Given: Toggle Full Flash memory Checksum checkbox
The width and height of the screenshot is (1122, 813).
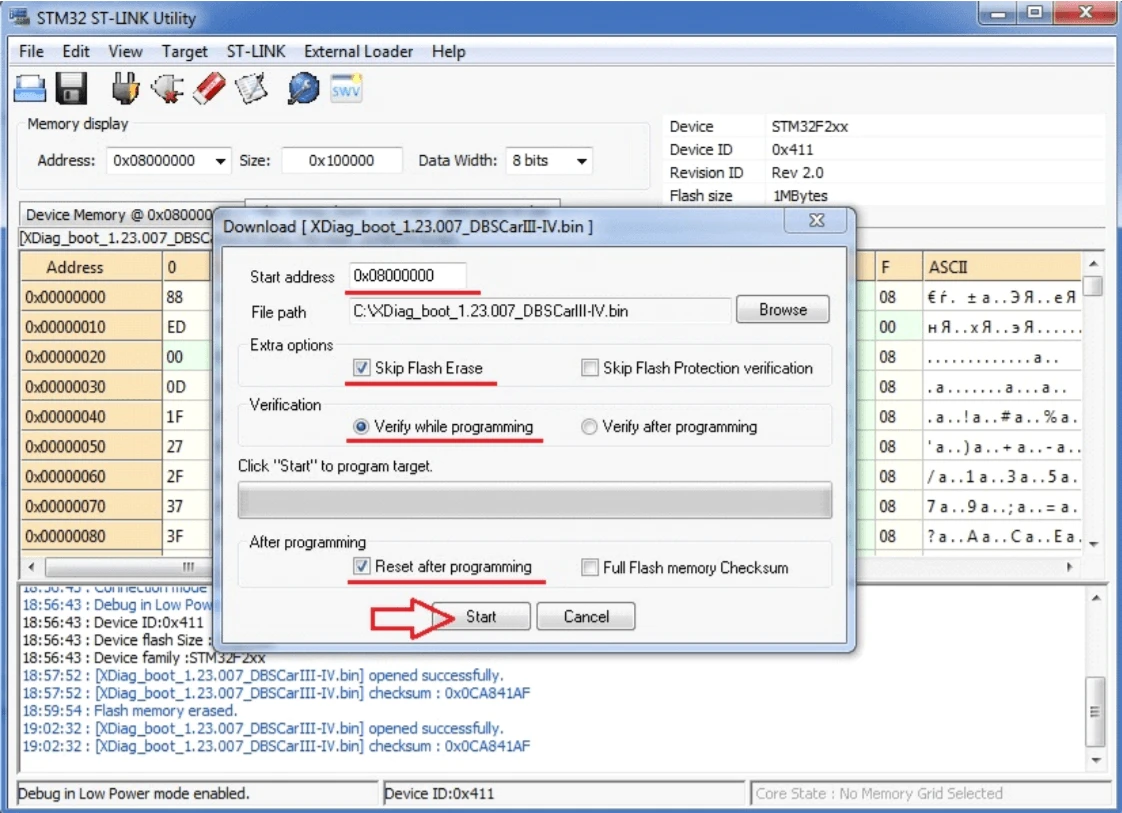Looking at the screenshot, I should tap(590, 568).
